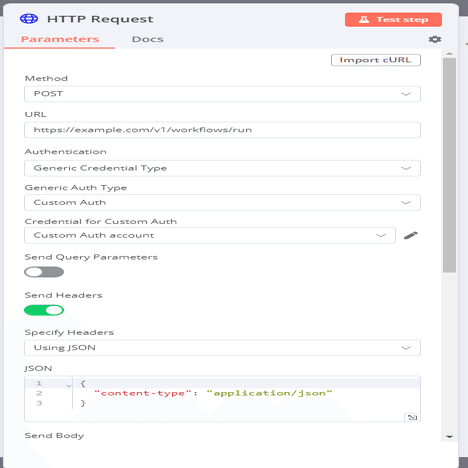The image size is (468, 468).
Task: Run the Test step button
Action: 393,20
